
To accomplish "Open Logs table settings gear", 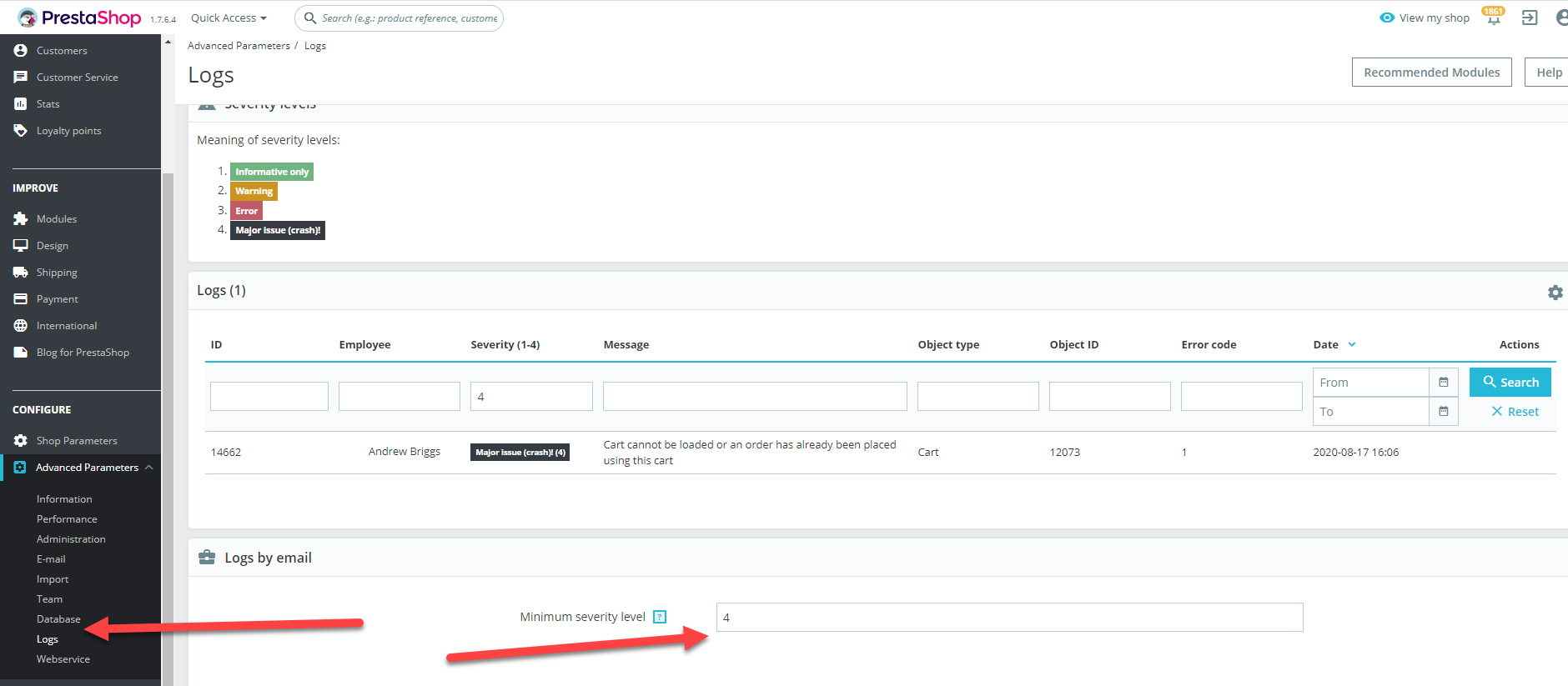I will point(1555,293).
